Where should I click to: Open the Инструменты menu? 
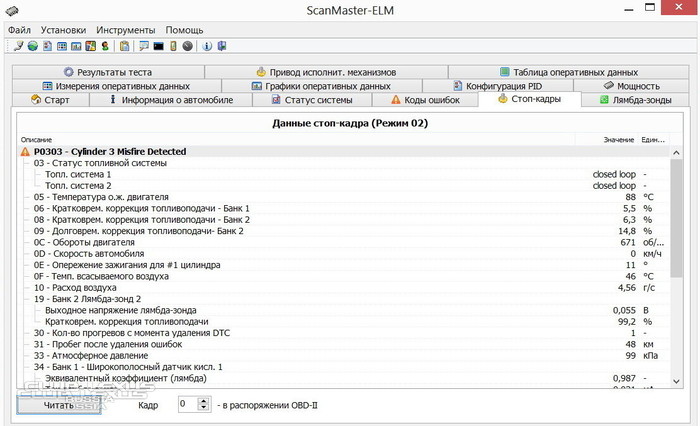(127, 30)
